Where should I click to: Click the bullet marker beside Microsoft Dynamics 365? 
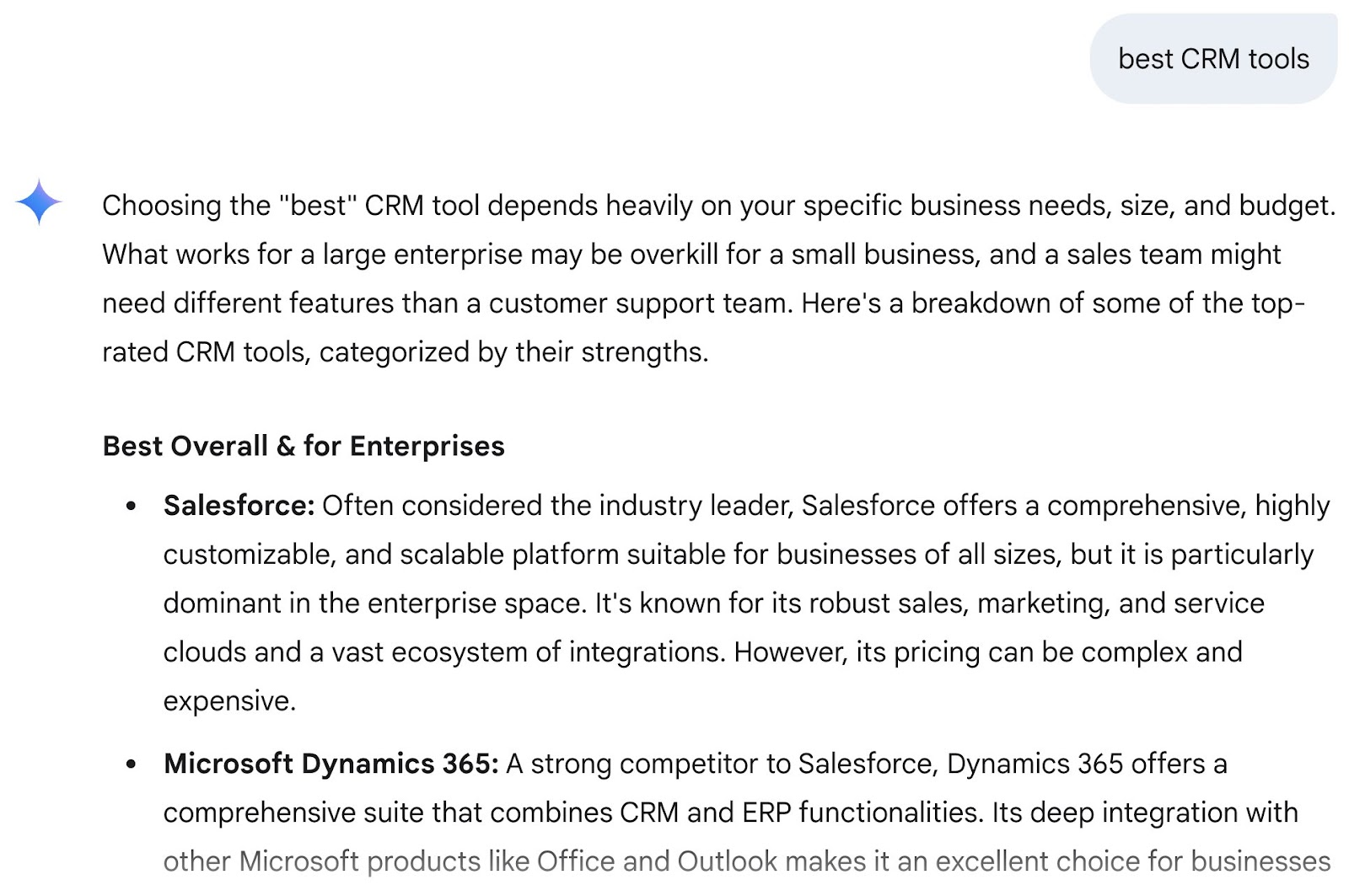[x=131, y=765]
